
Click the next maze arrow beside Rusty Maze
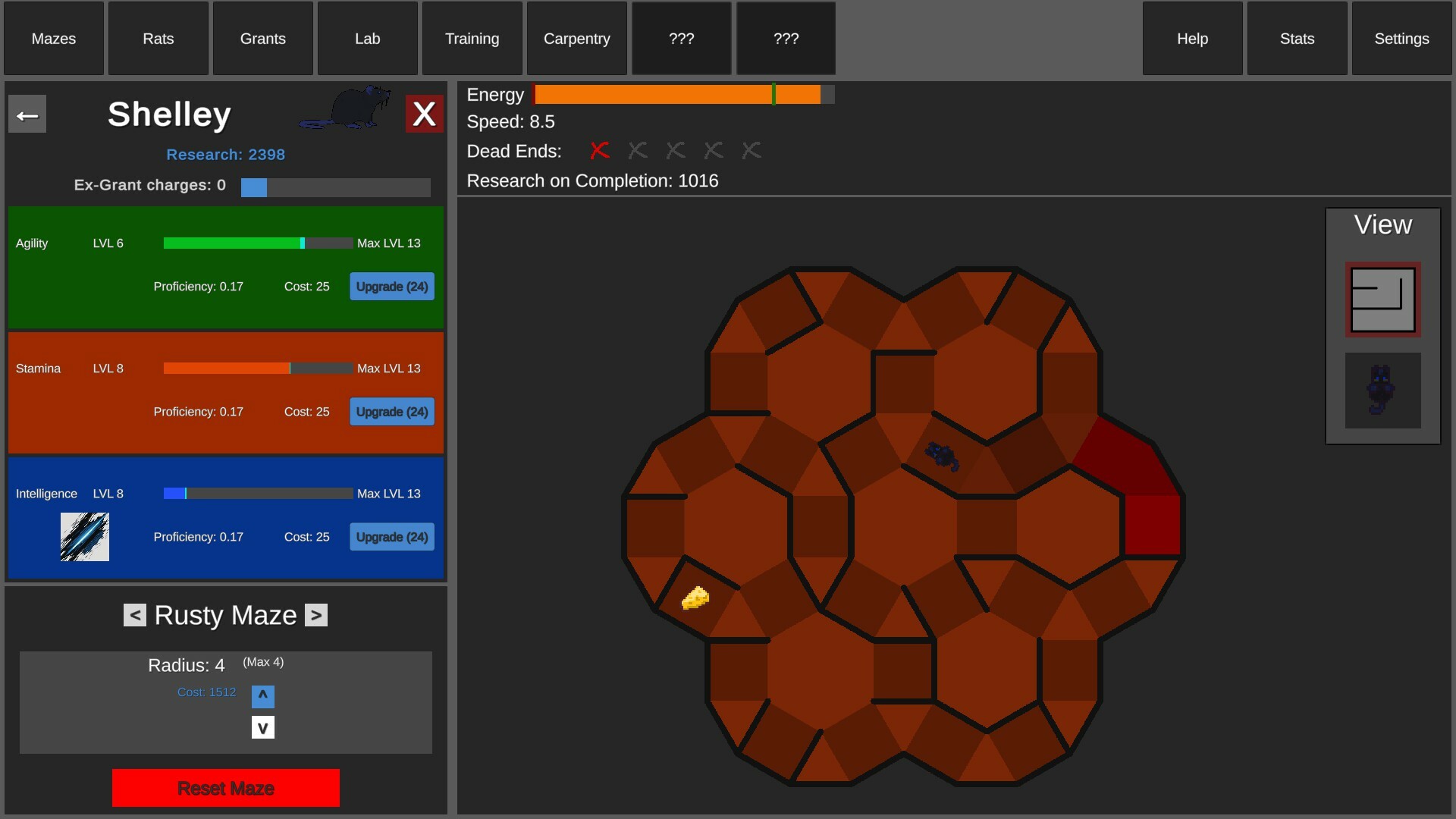(x=315, y=615)
